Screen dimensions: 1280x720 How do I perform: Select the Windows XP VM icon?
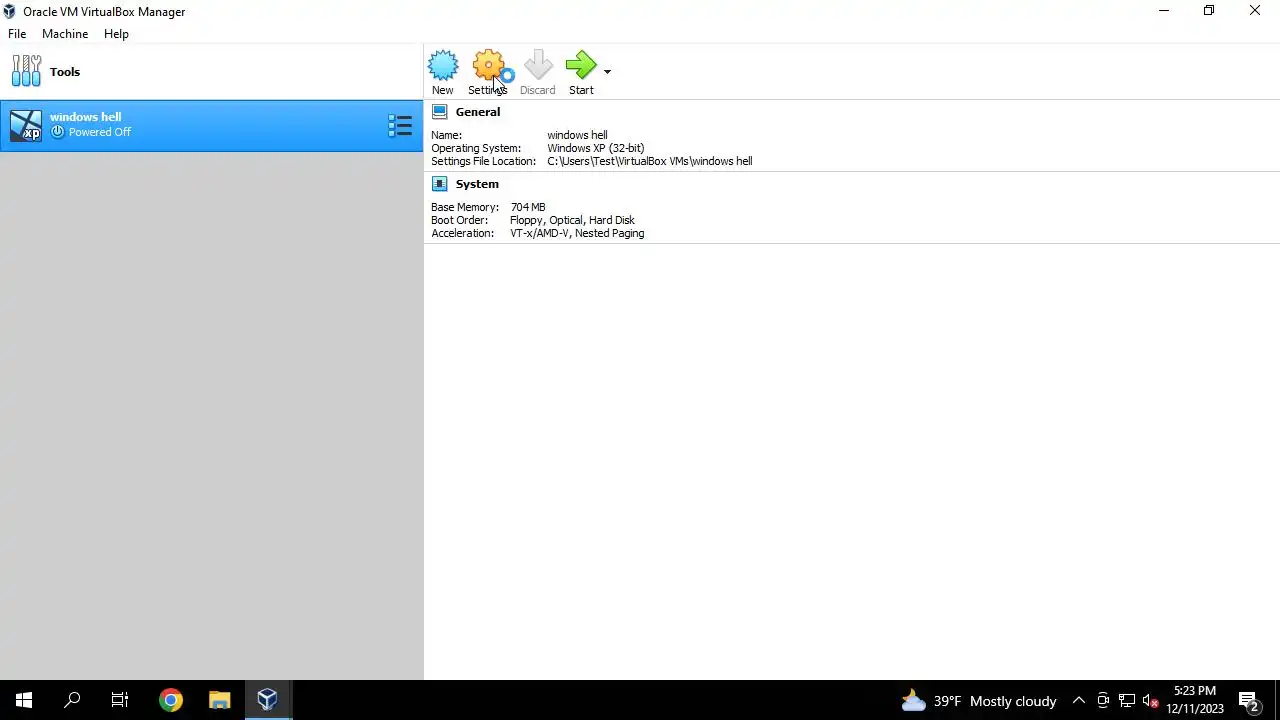pos(26,125)
